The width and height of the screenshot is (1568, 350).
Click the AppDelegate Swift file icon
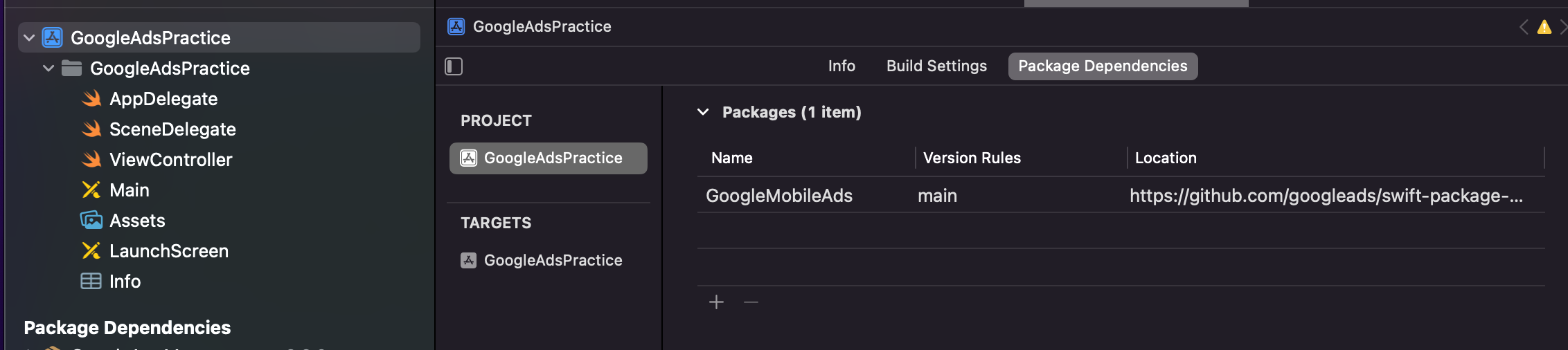[x=91, y=98]
